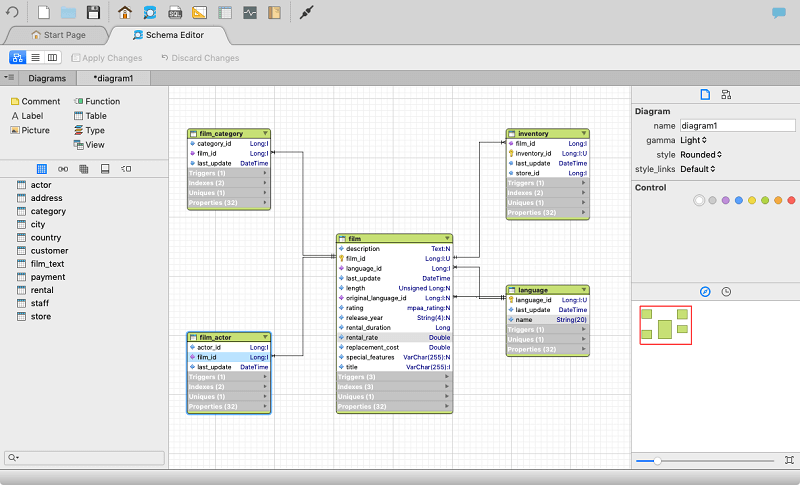Screen dimensions: 800x485
Task: Open the style Rounded dropdown
Action: coord(701,155)
